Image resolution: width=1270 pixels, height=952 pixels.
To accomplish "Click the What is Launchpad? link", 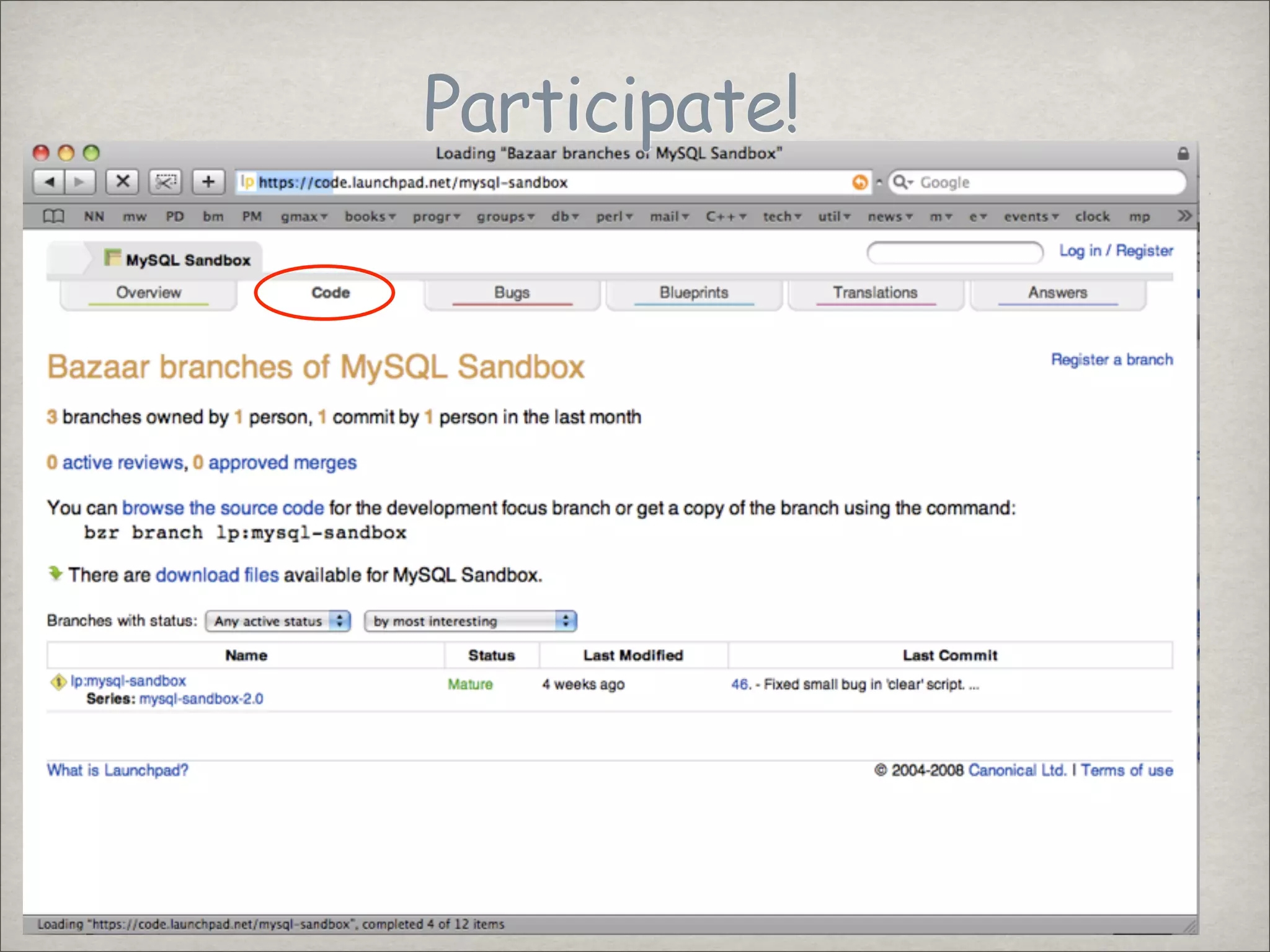I will coord(117,770).
